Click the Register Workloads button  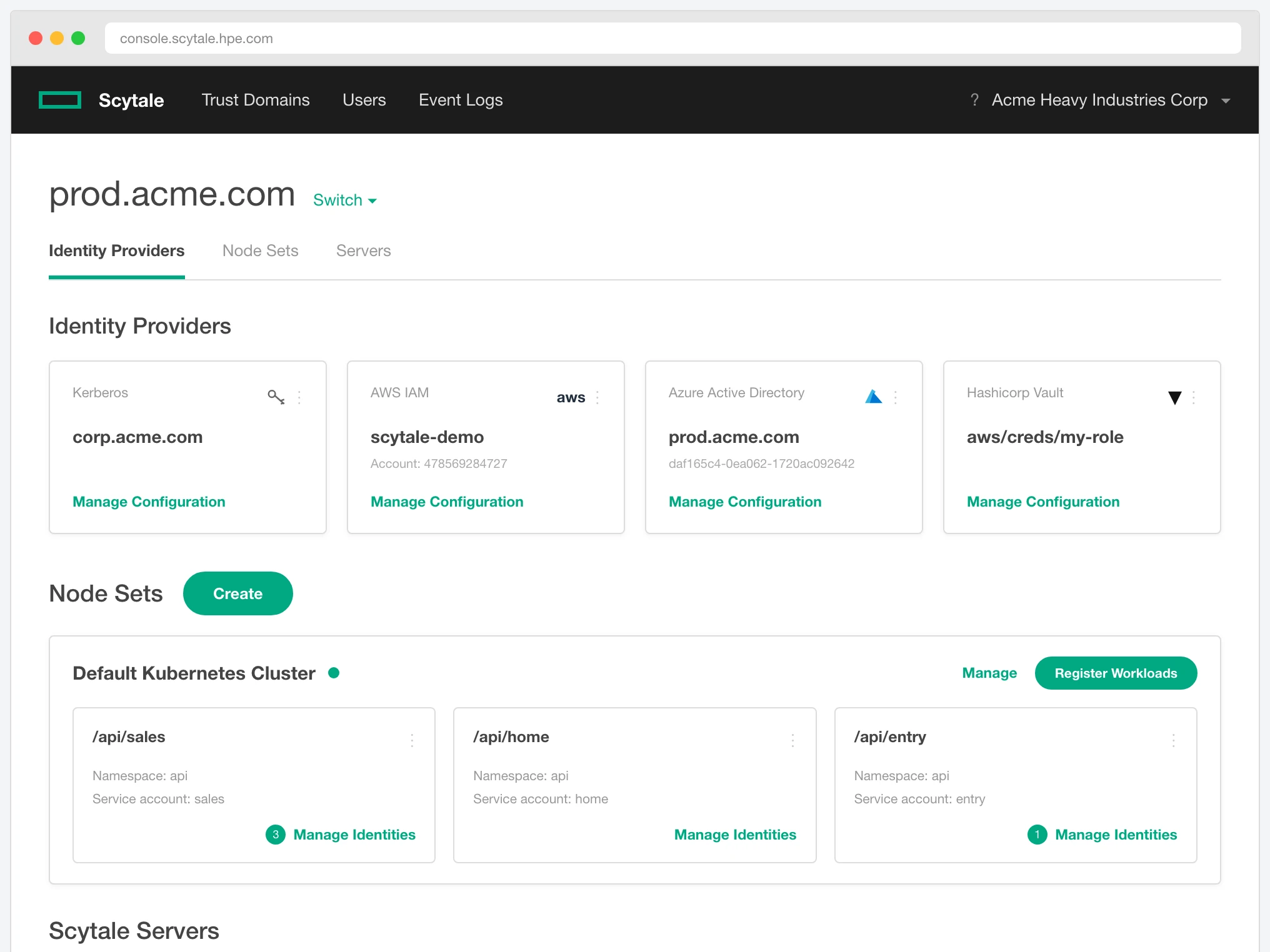click(x=1116, y=673)
